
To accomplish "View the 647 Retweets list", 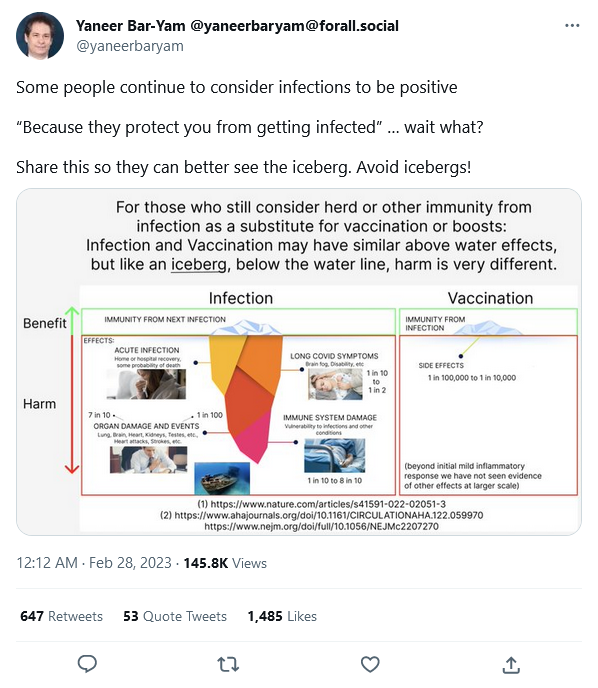I will pyautogui.click(x=61, y=616).
